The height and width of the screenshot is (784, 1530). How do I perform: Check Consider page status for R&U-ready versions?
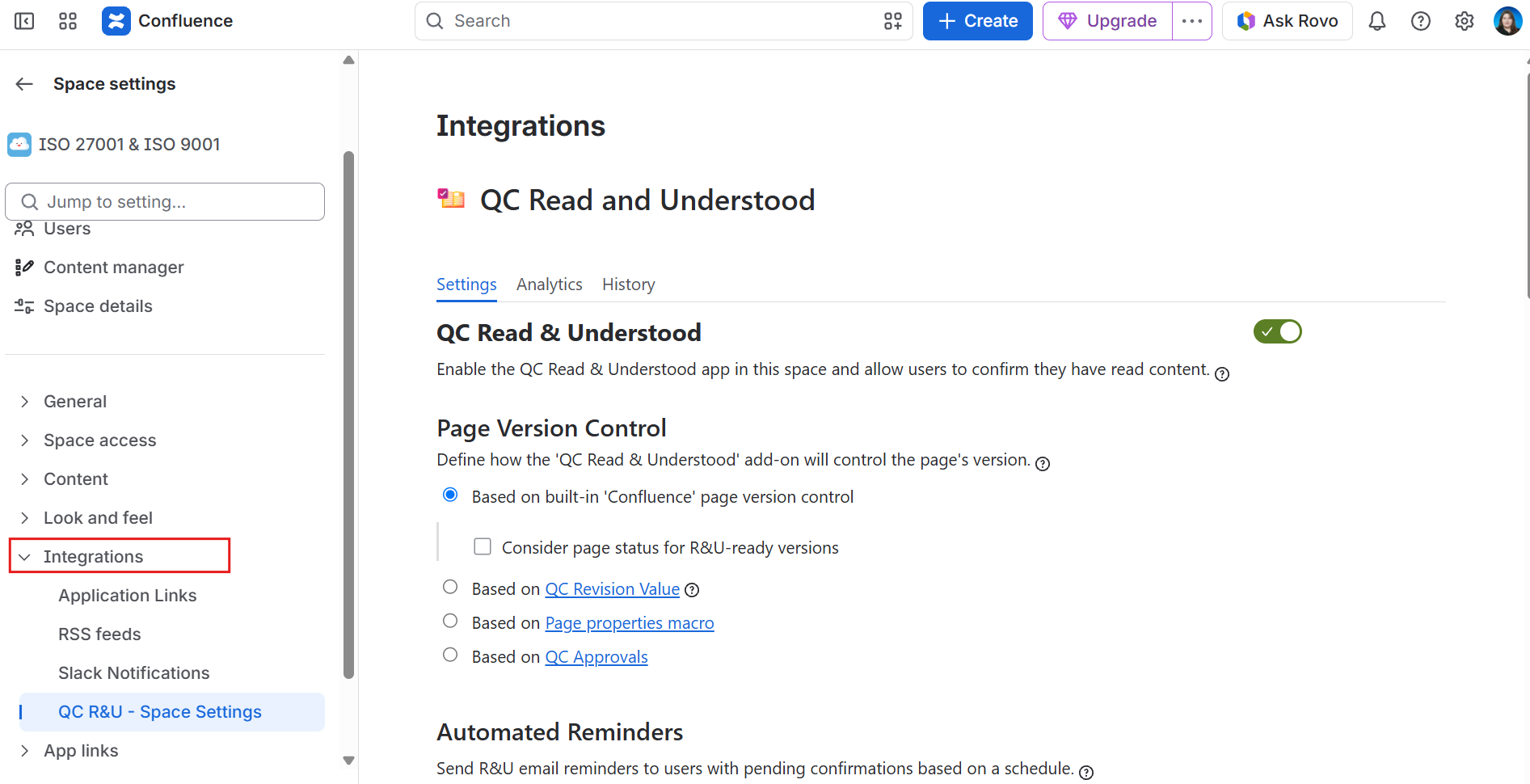[483, 546]
